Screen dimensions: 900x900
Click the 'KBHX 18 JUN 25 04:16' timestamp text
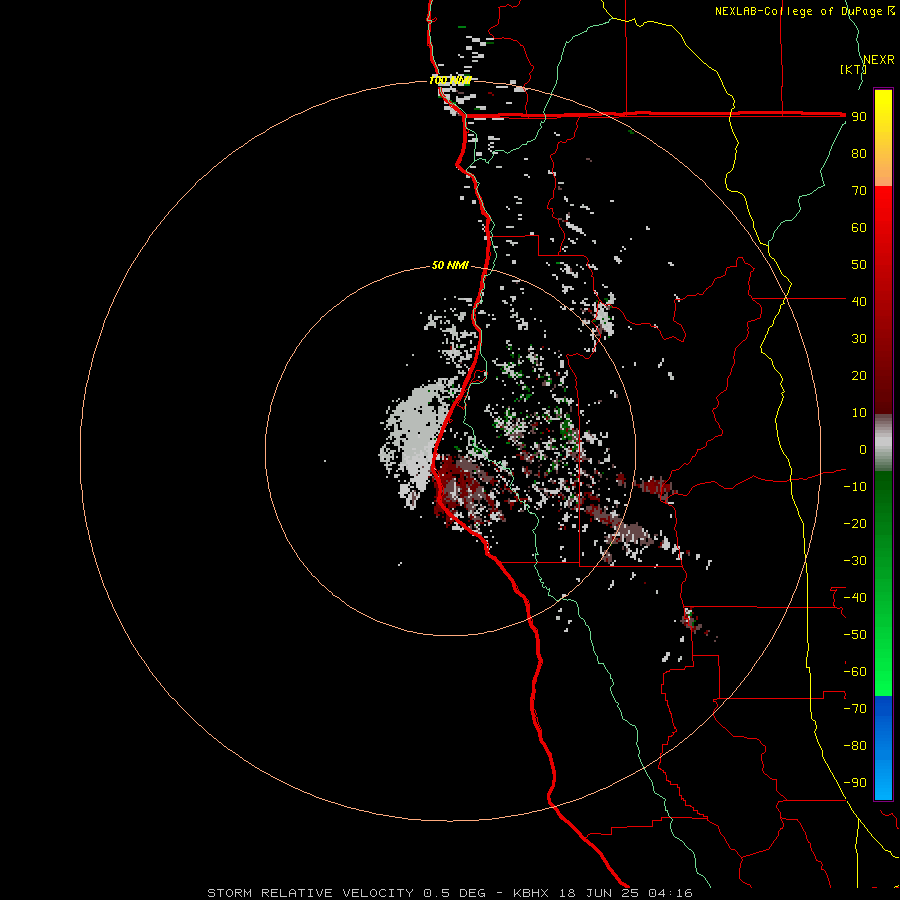pos(603,893)
